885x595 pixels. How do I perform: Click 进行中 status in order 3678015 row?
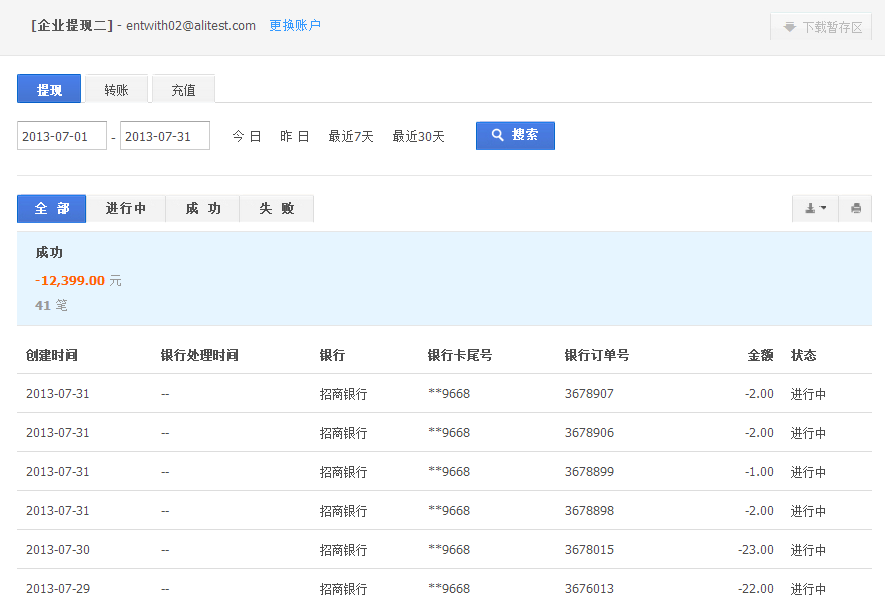[x=808, y=550]
